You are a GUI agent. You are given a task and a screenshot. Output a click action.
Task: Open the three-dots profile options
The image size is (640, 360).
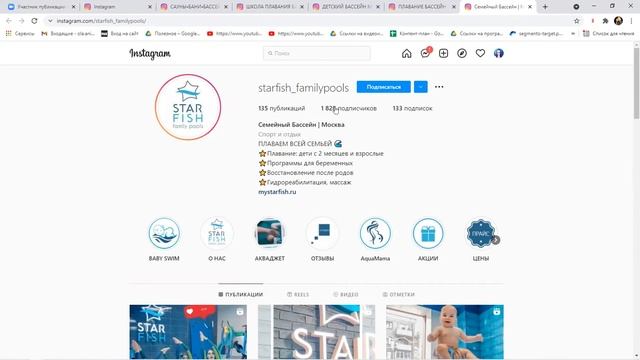[439, 87]
